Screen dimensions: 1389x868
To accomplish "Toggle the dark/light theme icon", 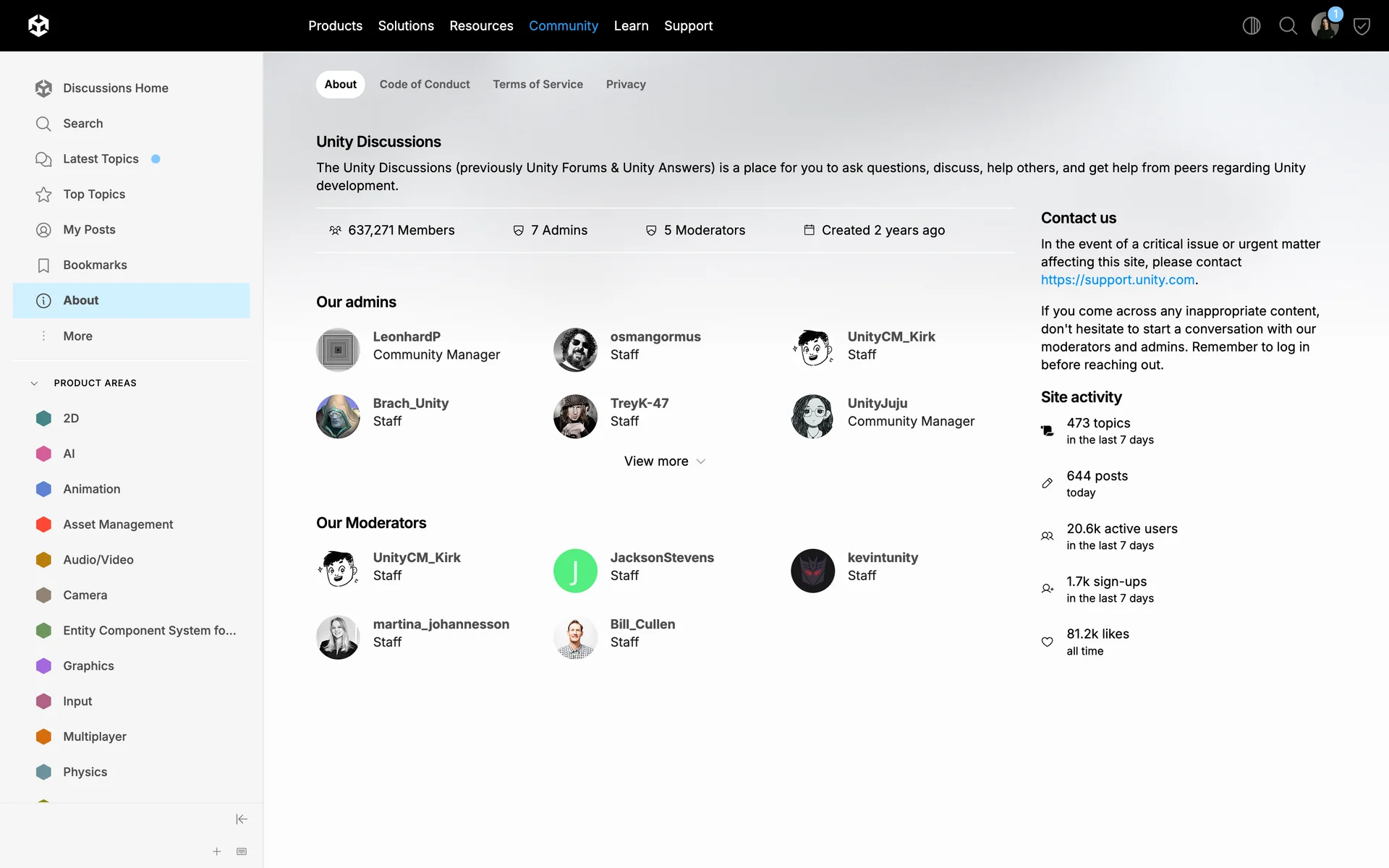I will click(x=1251, y=26).
